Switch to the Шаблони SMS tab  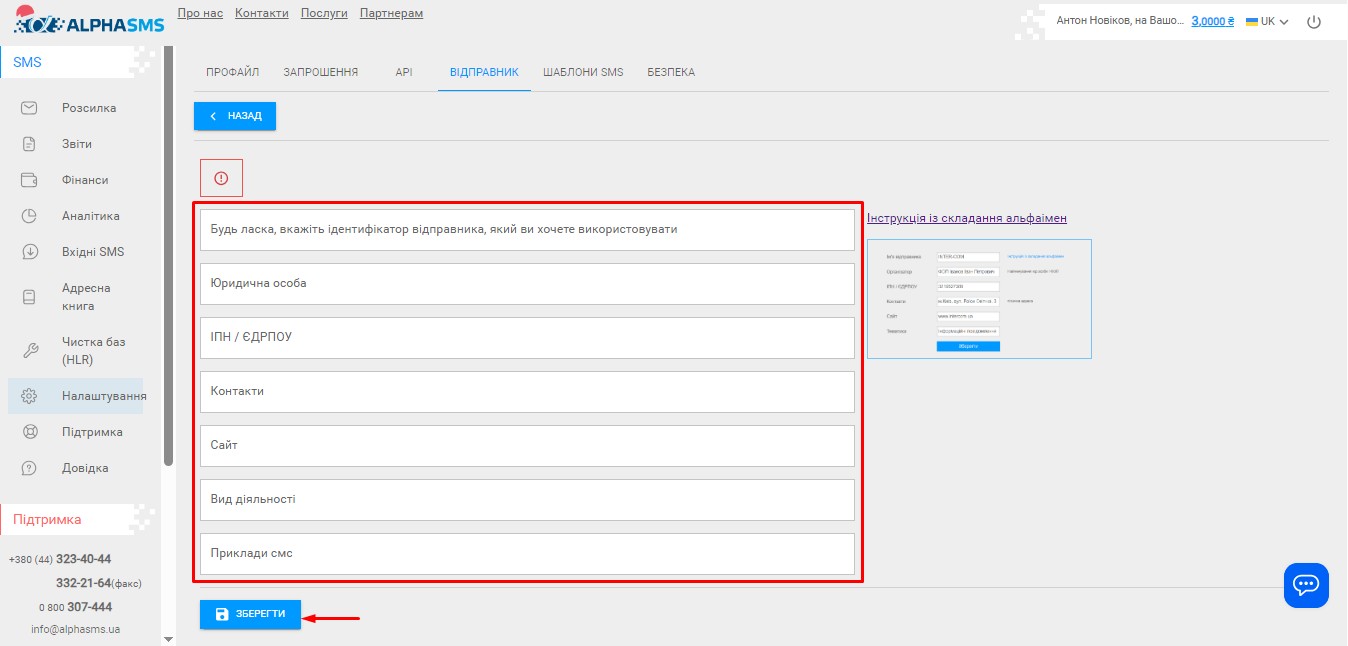583,73
